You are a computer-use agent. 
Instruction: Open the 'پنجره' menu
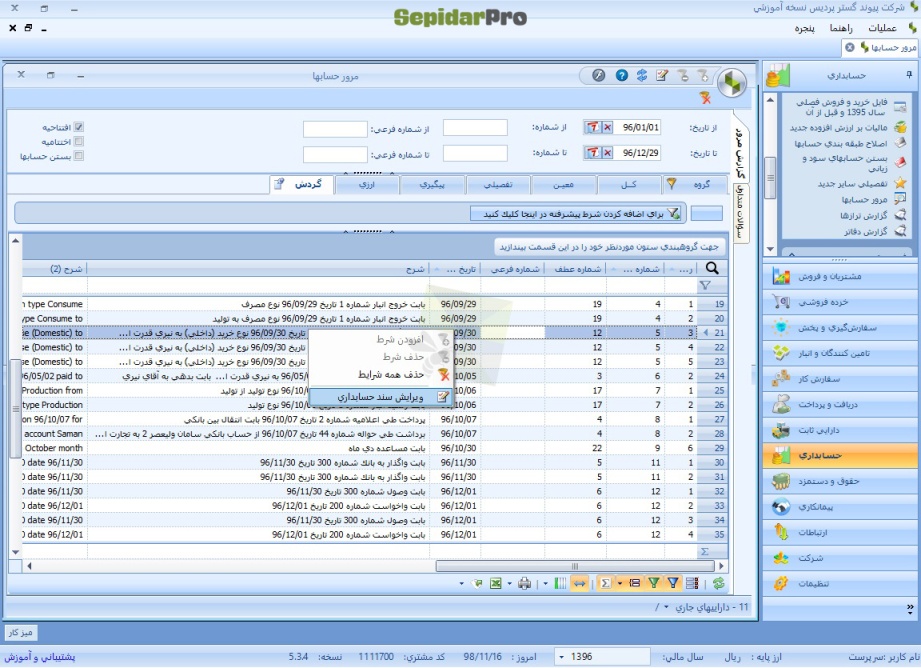pos(805,28)
